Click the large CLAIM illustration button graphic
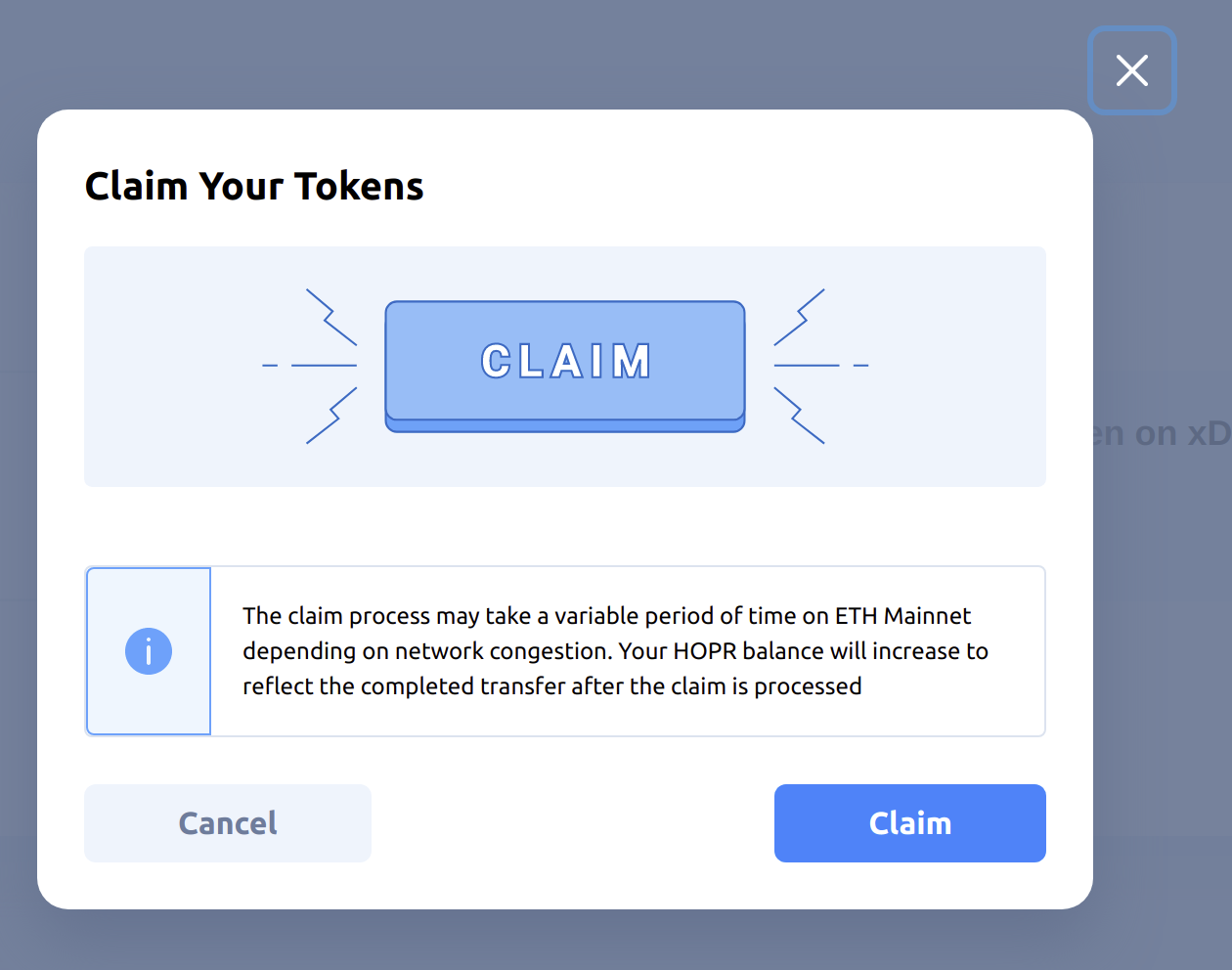The height and width of the screenshot is (970, 1232). click(565, 367)
